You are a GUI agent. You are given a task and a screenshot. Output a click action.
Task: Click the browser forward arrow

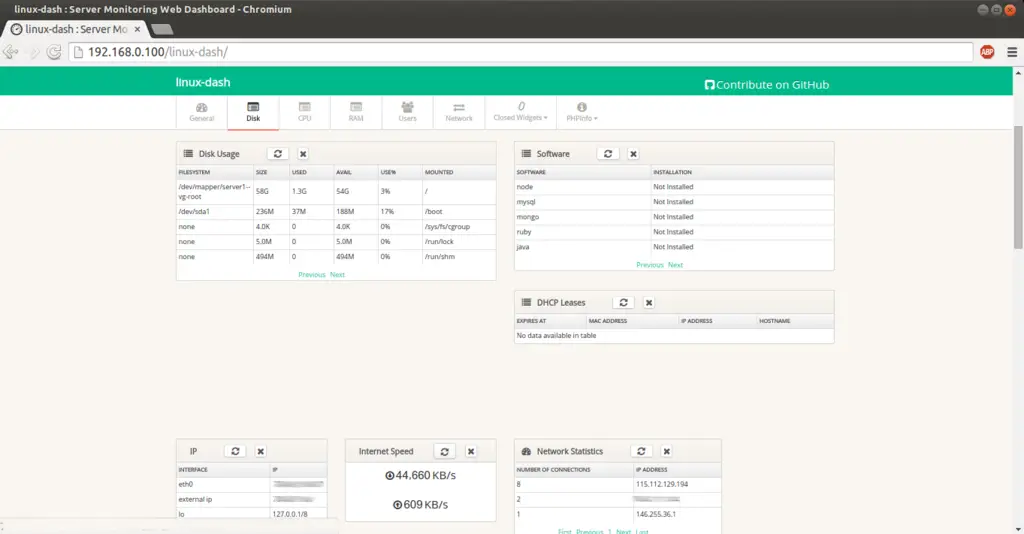point(34,52)
